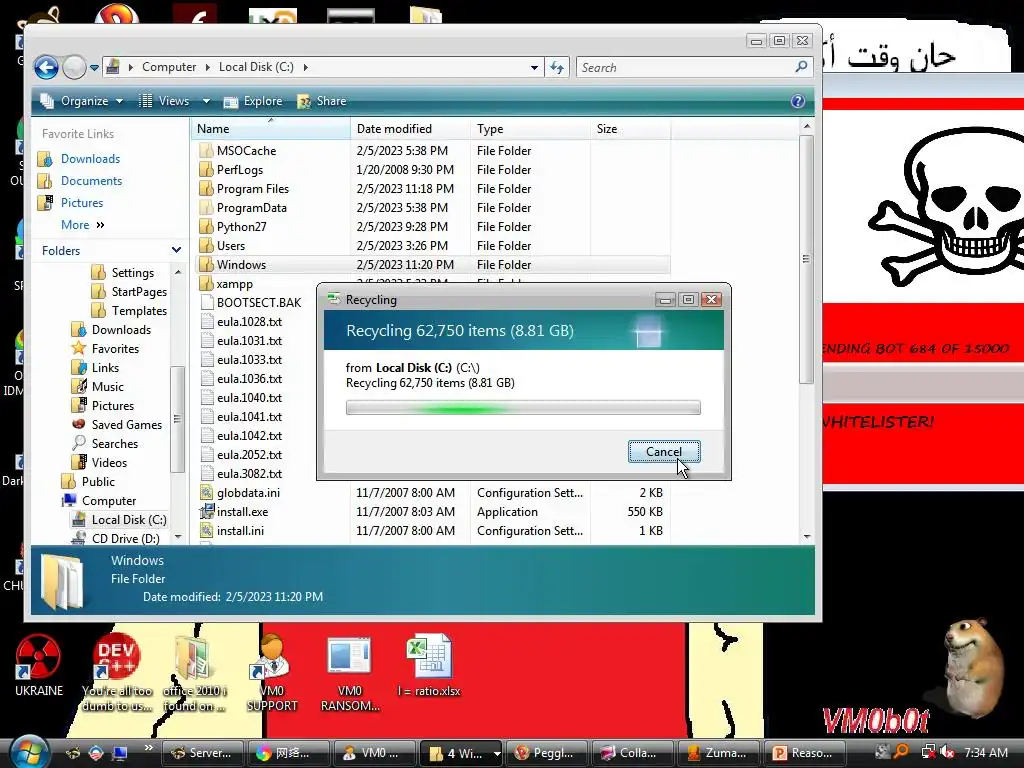Open the Windows Start orb
The height and width of the screenshot is (768, 1024).
click(29, 751)
